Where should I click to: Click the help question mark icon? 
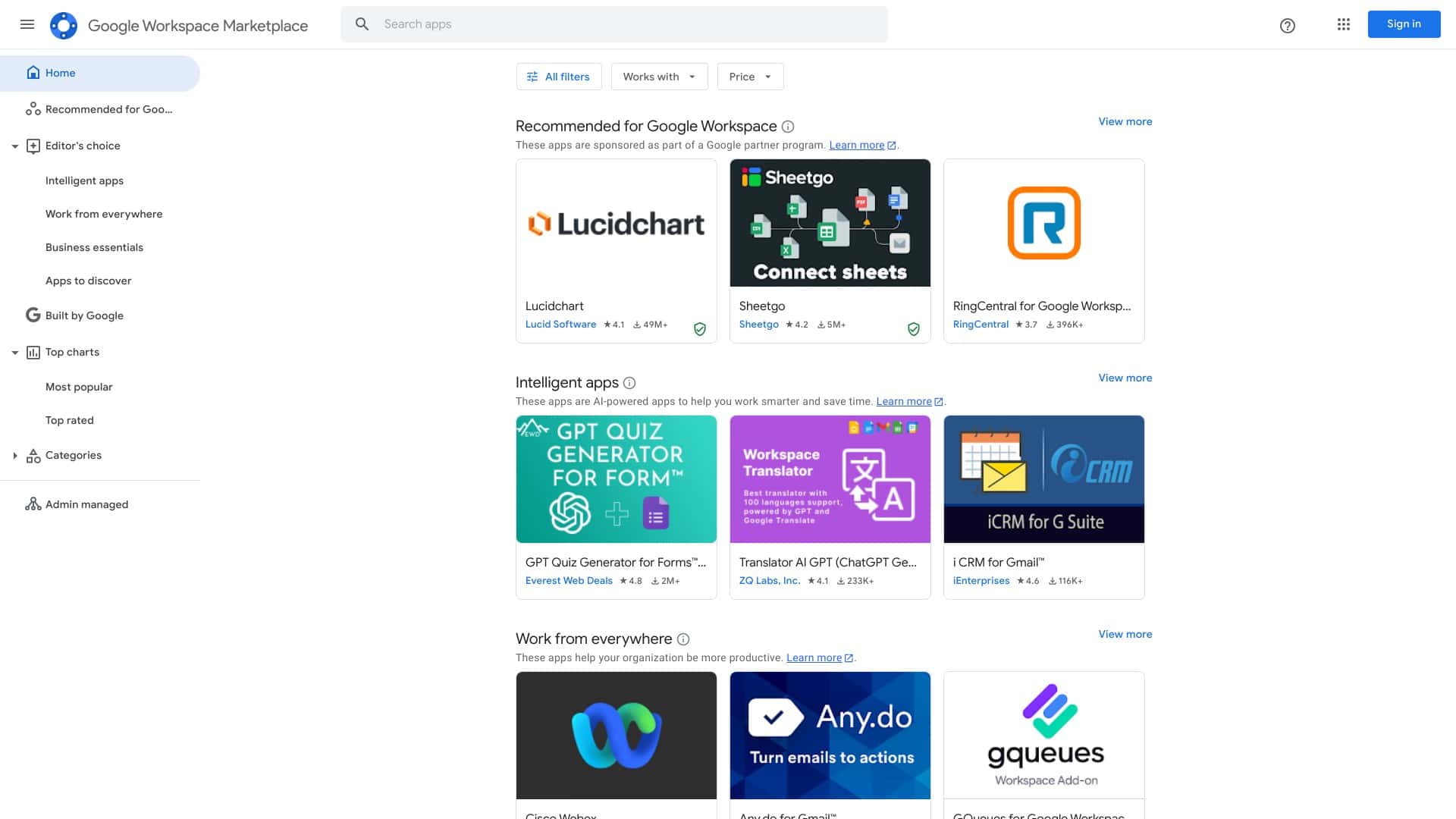(x=1287, y=26)
